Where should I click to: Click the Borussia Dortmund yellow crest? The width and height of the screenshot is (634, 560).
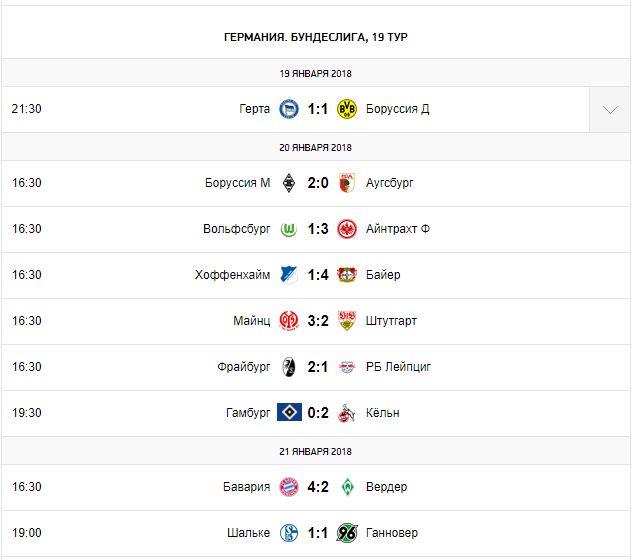point(347,109)
